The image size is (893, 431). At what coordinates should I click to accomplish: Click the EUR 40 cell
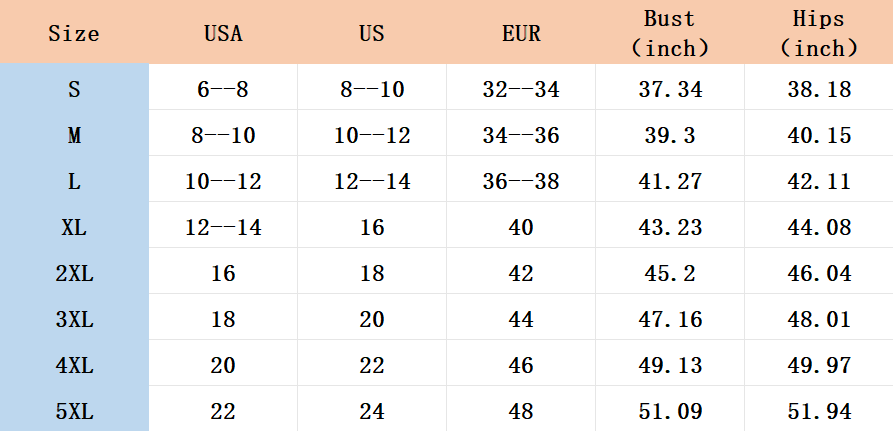[521, 227]
